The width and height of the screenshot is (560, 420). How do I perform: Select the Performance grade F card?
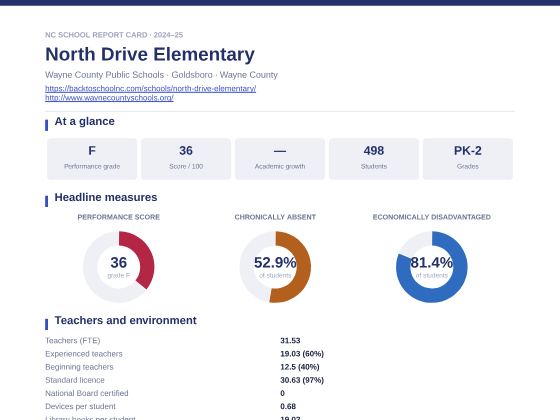(x=92, y=159)
